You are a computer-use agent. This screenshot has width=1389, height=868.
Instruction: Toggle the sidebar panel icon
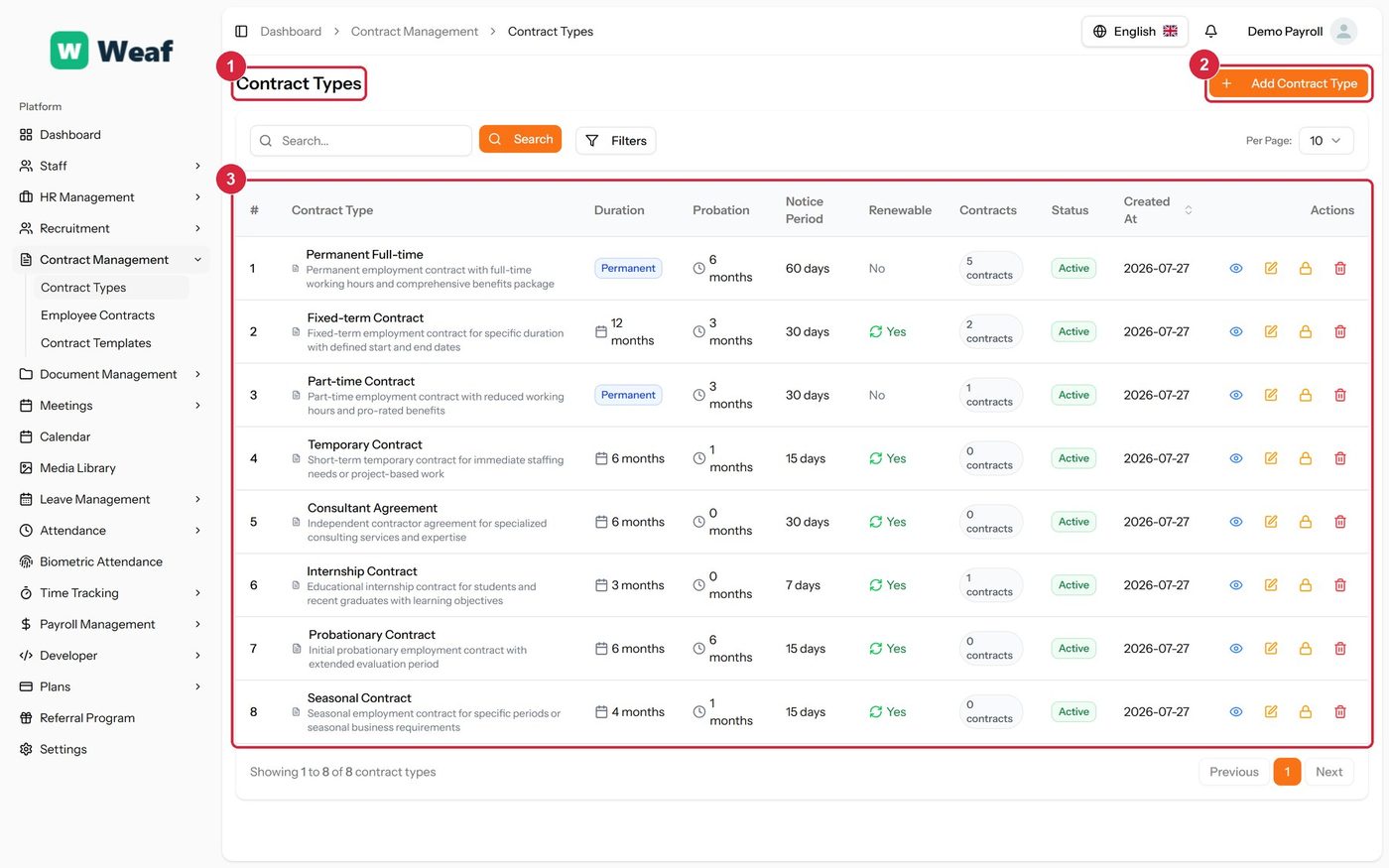[x=241, y=32]
